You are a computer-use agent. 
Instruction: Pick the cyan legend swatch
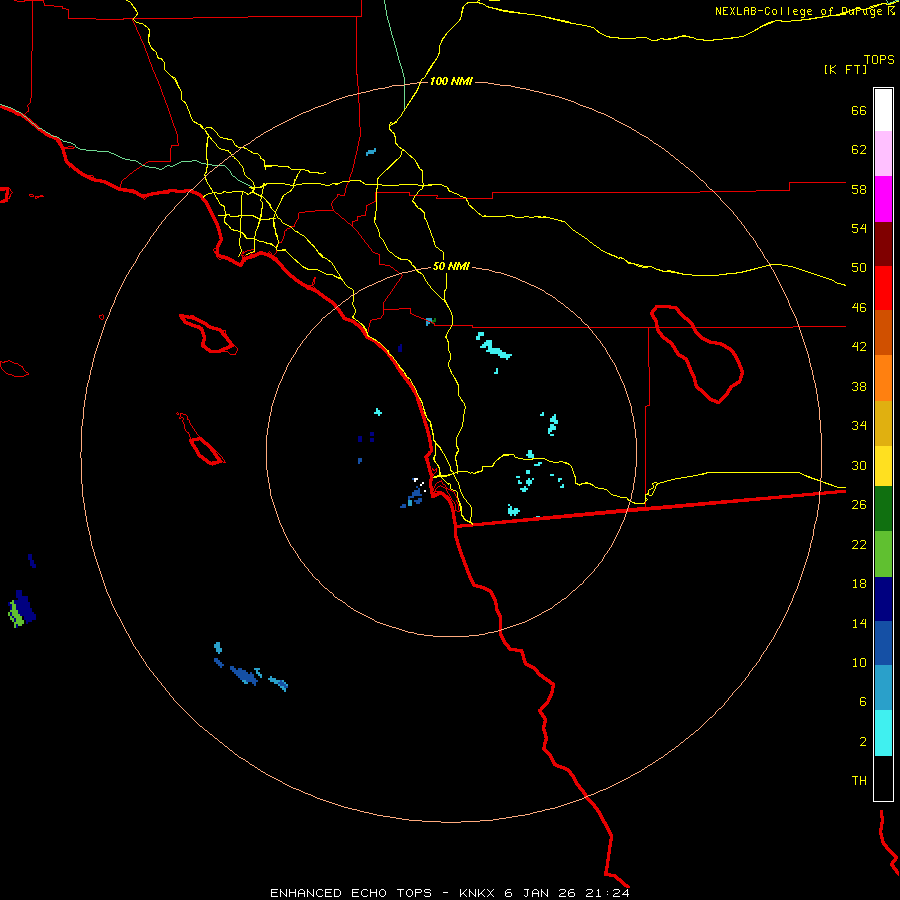pos(883,733)
